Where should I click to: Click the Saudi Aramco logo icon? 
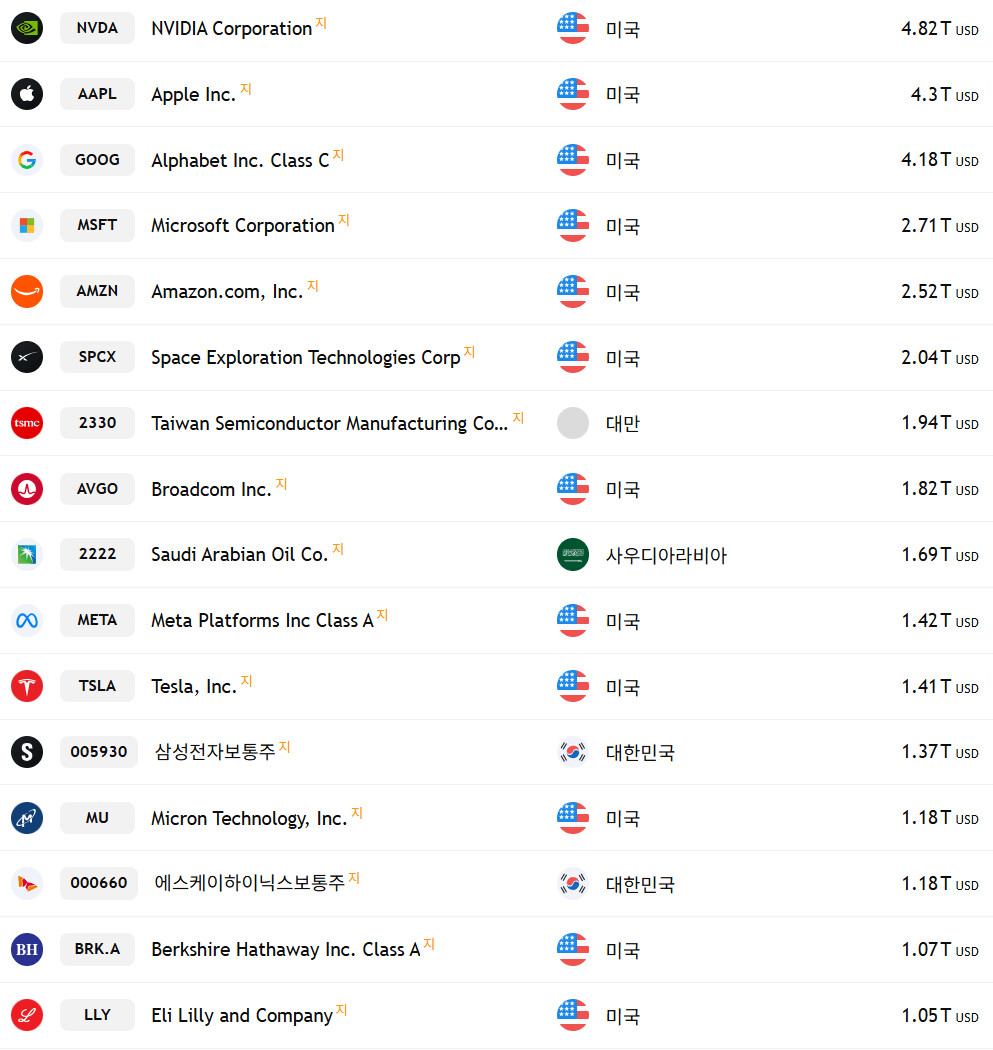coord(27,554)
